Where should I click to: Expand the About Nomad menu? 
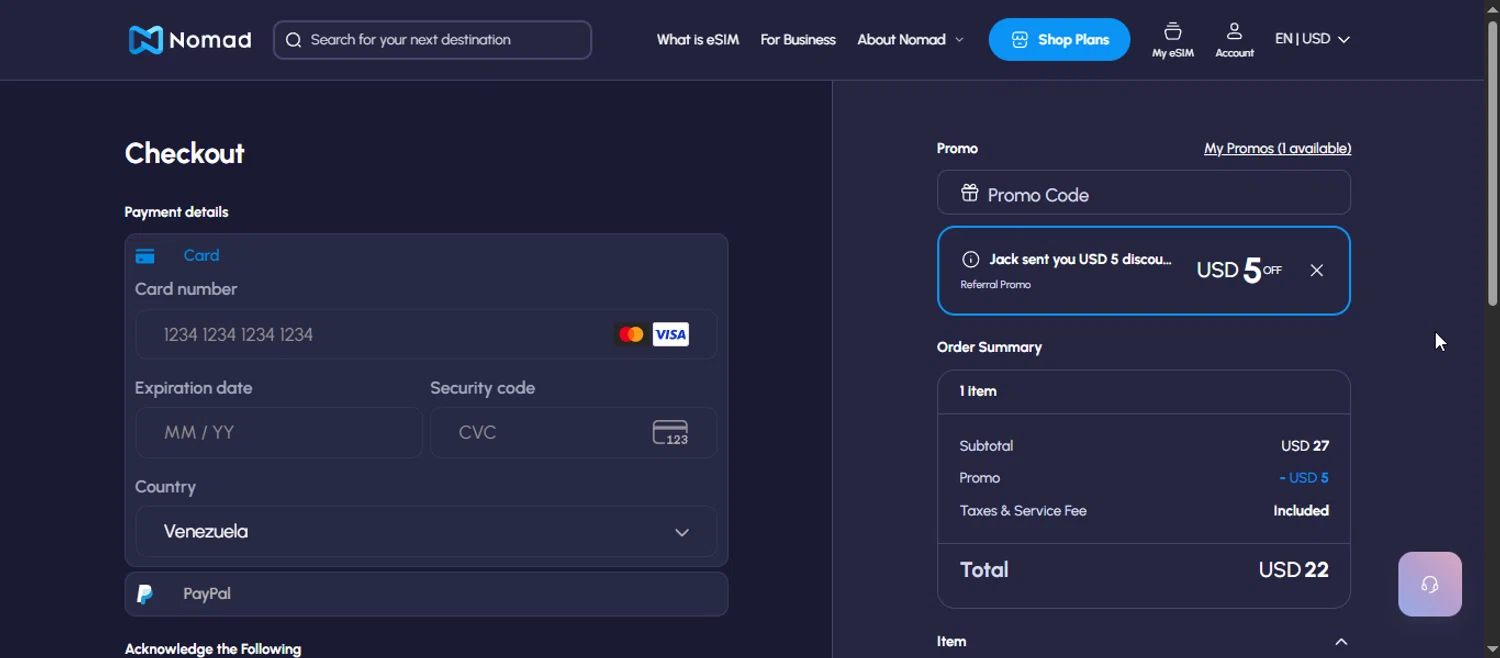pyautogui.click(x=909, y=40)
